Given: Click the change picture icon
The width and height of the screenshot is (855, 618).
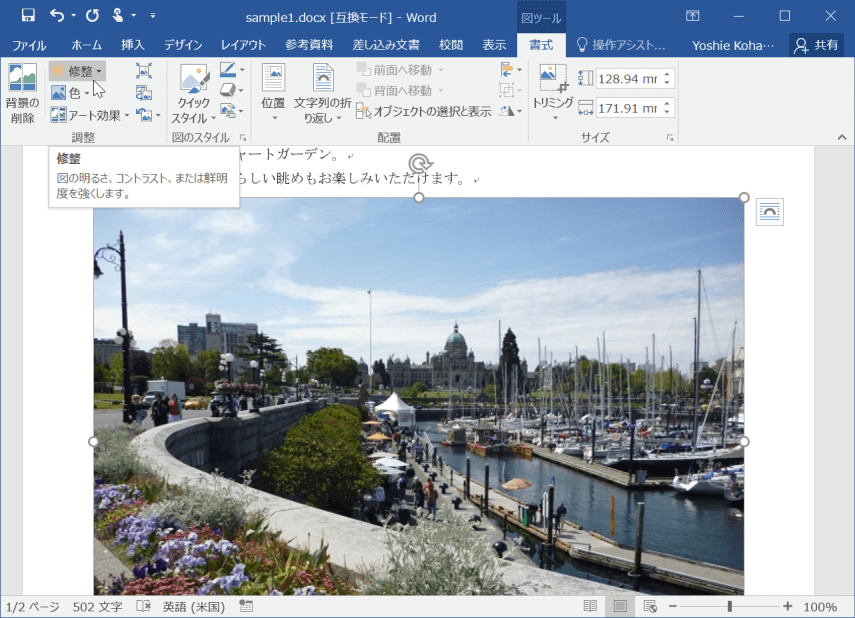Looking at the screenshot, I should tap(144, 93).
